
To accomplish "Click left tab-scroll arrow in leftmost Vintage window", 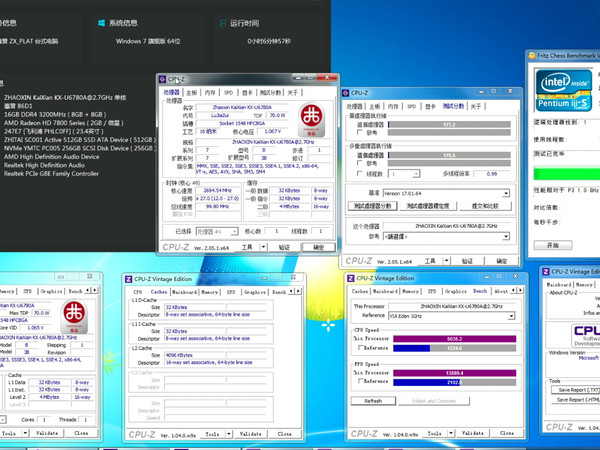I will click(88, 290).
